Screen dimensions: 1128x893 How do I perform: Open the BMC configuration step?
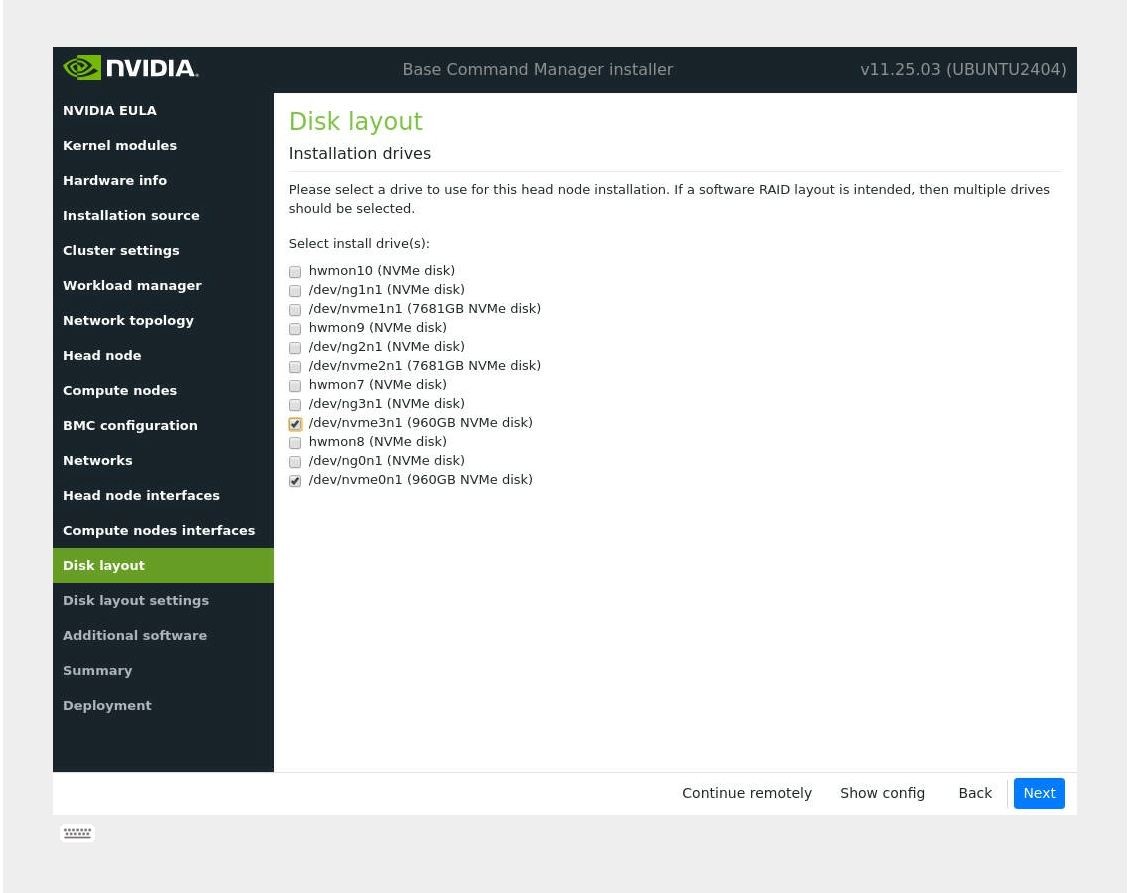[130, 425]
